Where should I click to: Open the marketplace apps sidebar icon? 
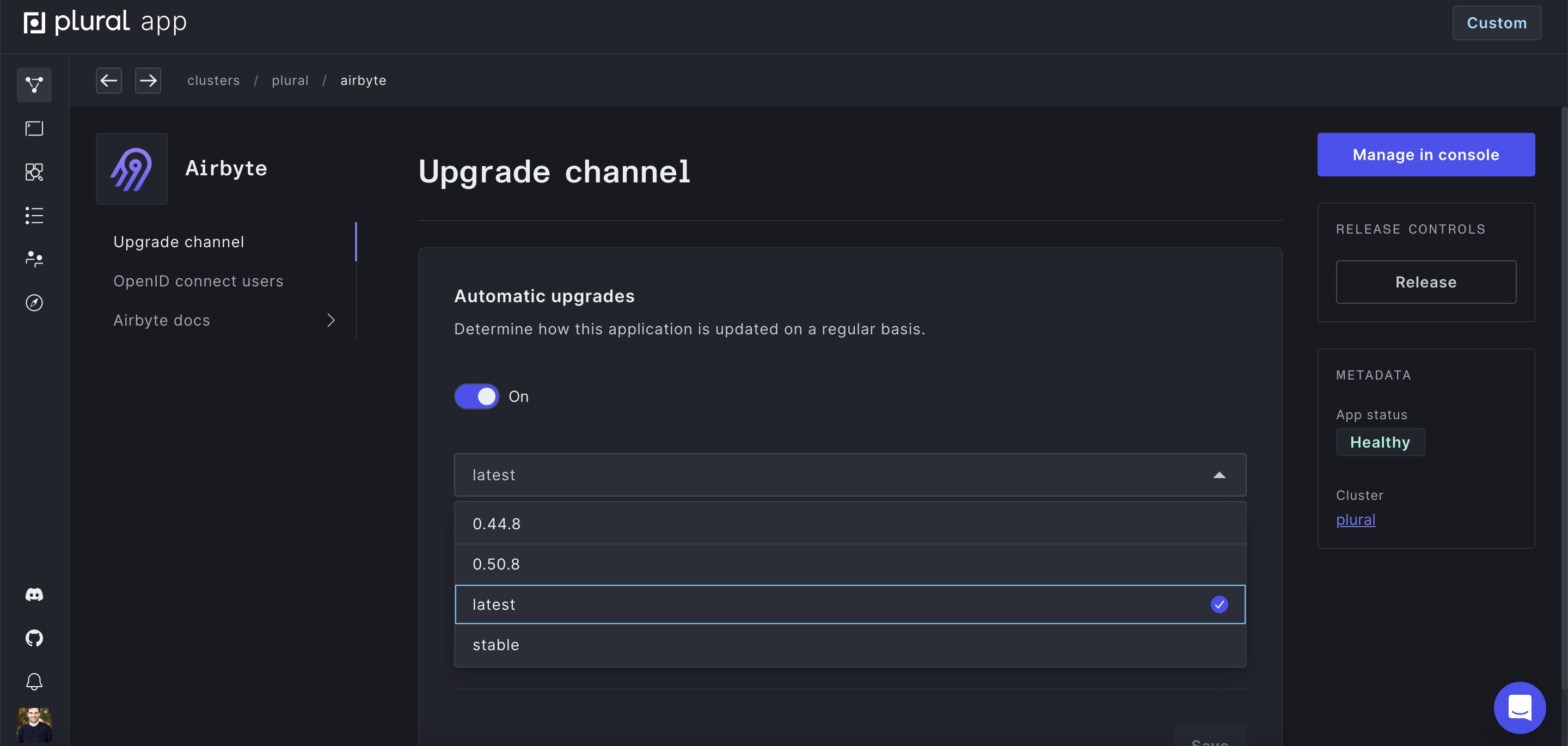point(34,172)
